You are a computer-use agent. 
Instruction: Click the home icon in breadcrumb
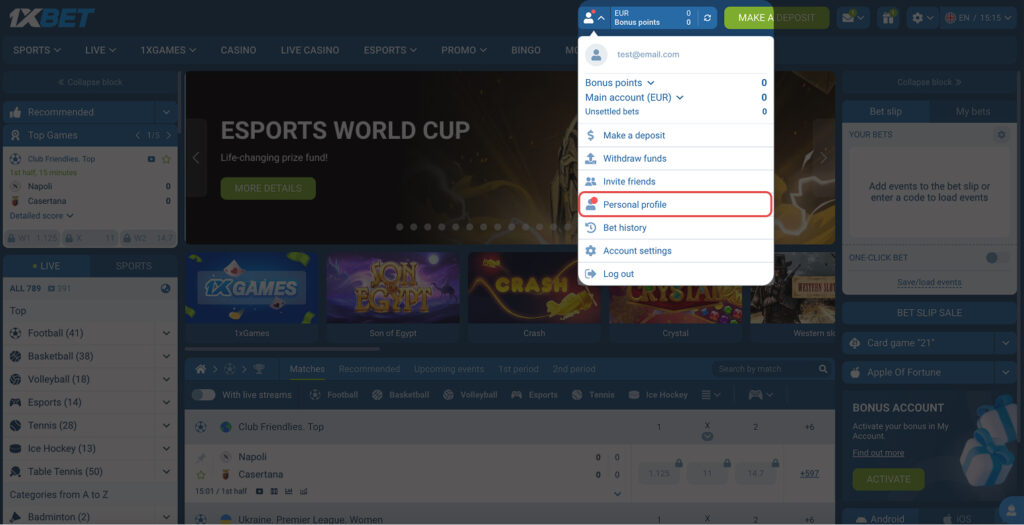(201, 369)
